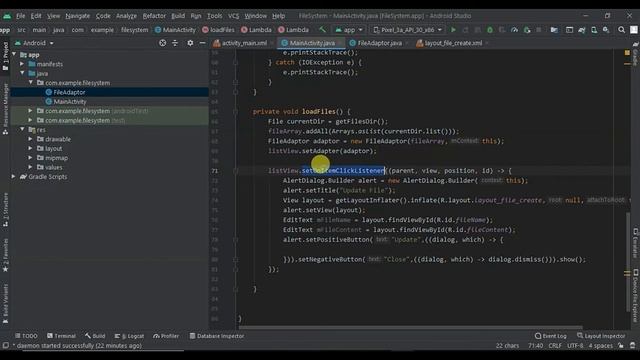
Task: Toggle read-only lock icon in status bar
Action: click(620, 346)
